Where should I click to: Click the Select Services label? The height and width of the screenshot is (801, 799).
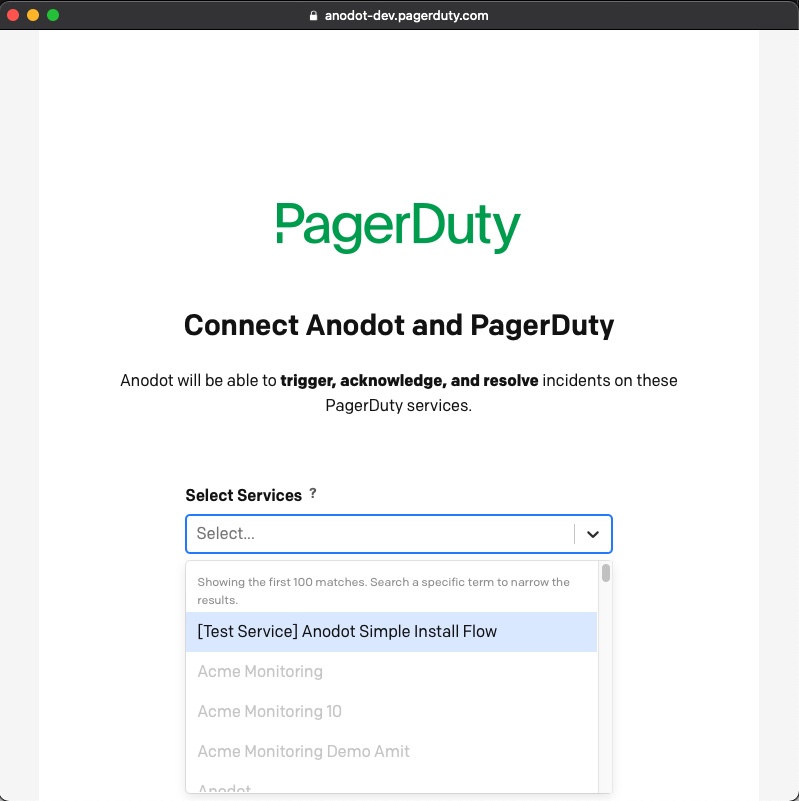(243, 495)
